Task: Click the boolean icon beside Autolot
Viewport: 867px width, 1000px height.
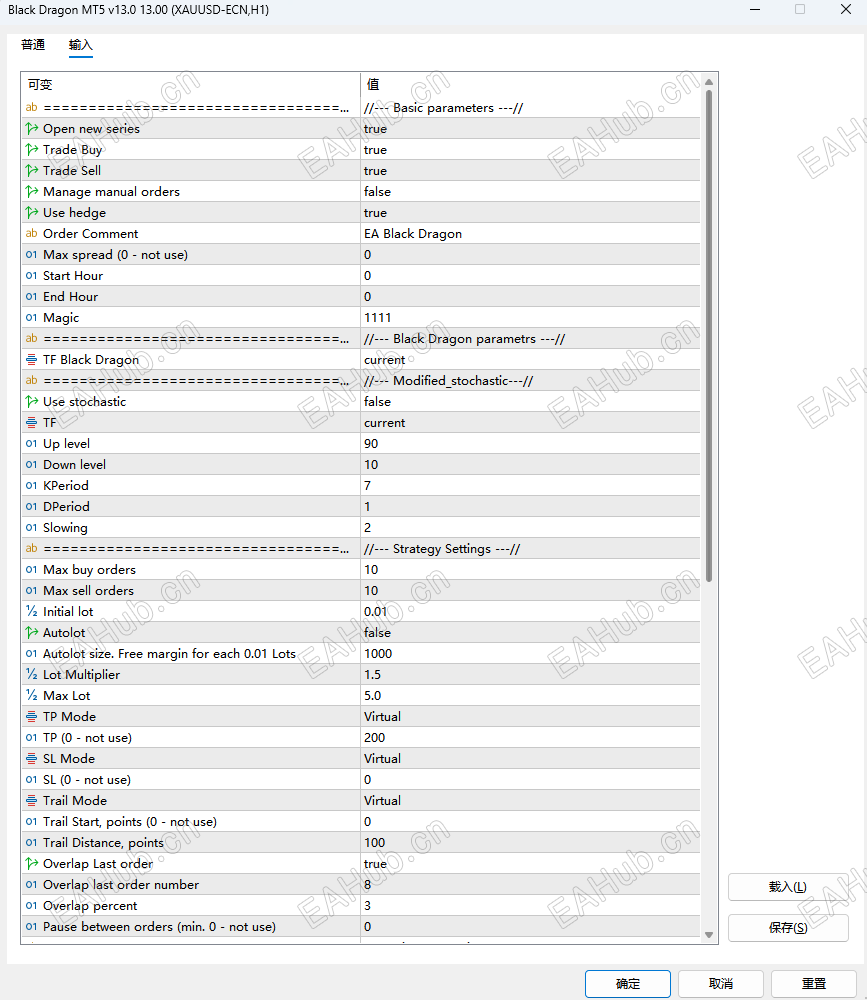Action: (x=32, y=633)
